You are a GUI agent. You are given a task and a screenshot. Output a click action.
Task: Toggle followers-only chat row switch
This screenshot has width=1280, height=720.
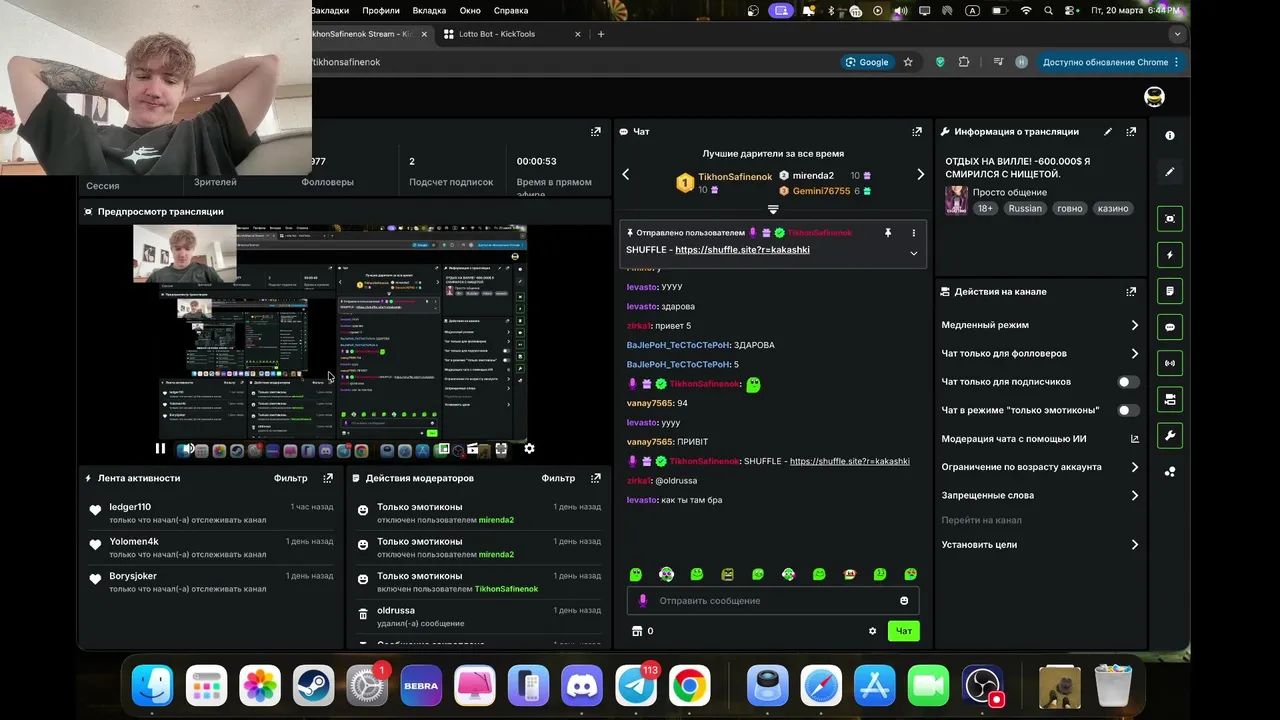(1038, 353)
